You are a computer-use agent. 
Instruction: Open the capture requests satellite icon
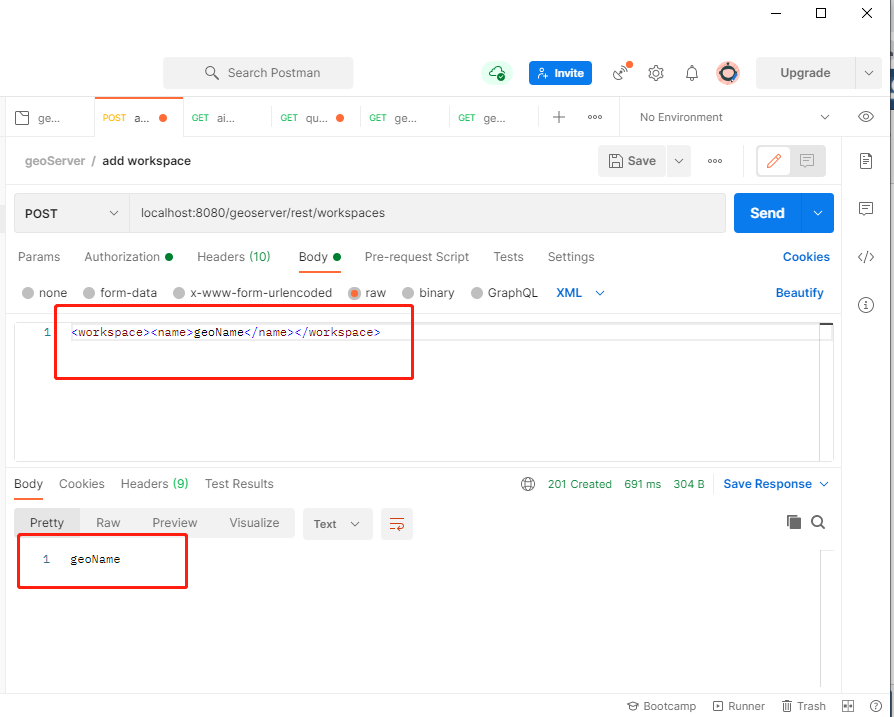(620, 73)
